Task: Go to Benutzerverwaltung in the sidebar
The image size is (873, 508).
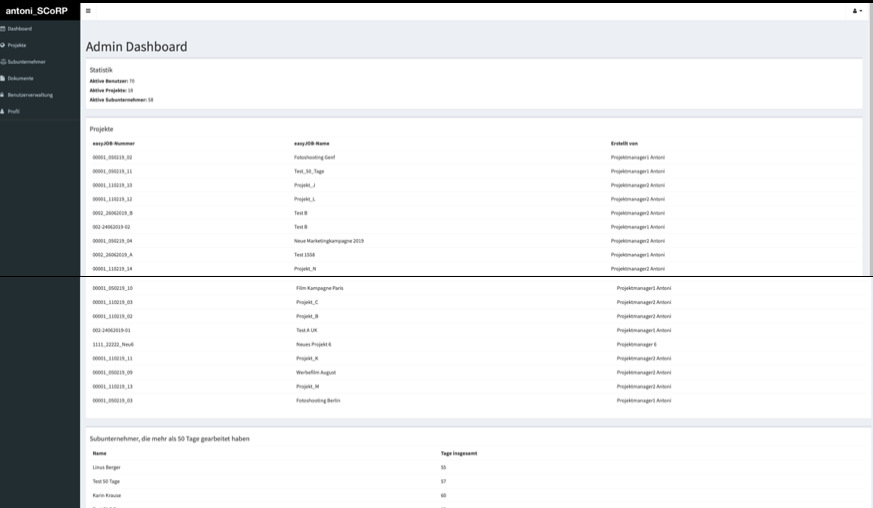Action: point(30,95)
